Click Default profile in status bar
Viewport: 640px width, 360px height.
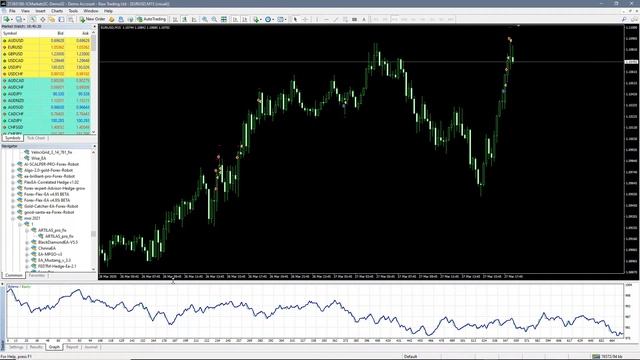pos(410,357)
